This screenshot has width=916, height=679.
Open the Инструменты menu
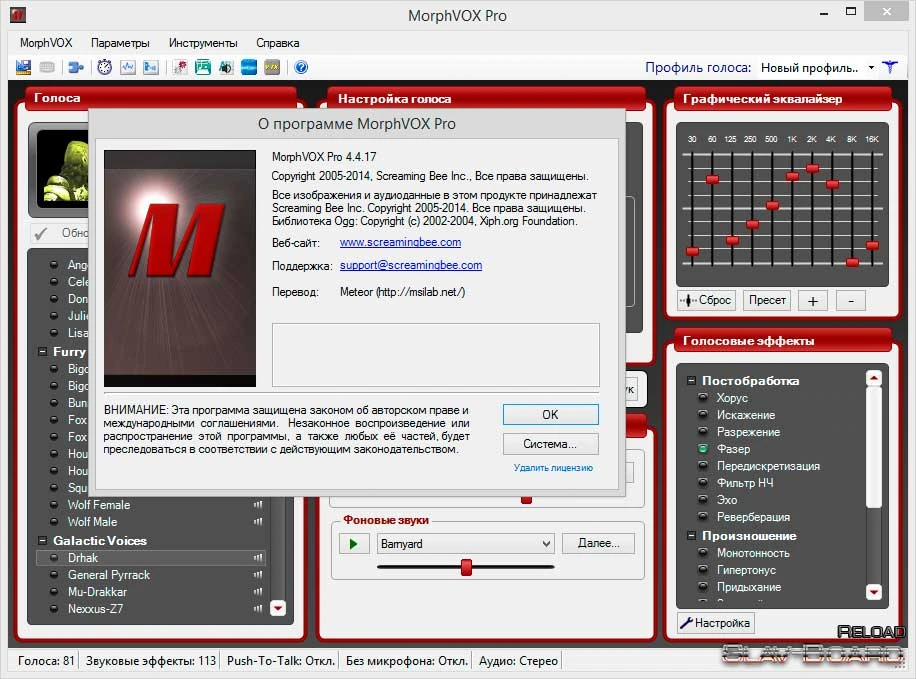point(203,43)
